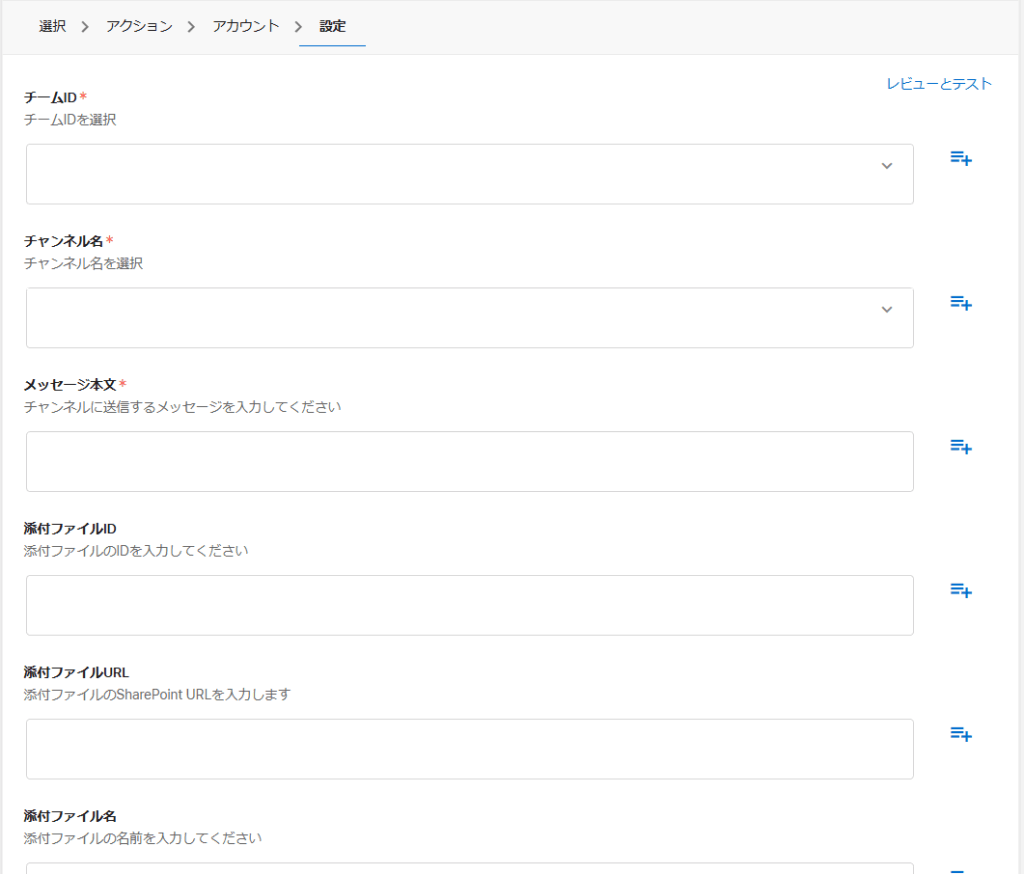Expand the チャンネル名 dropdown chevron

coord(886,310)
